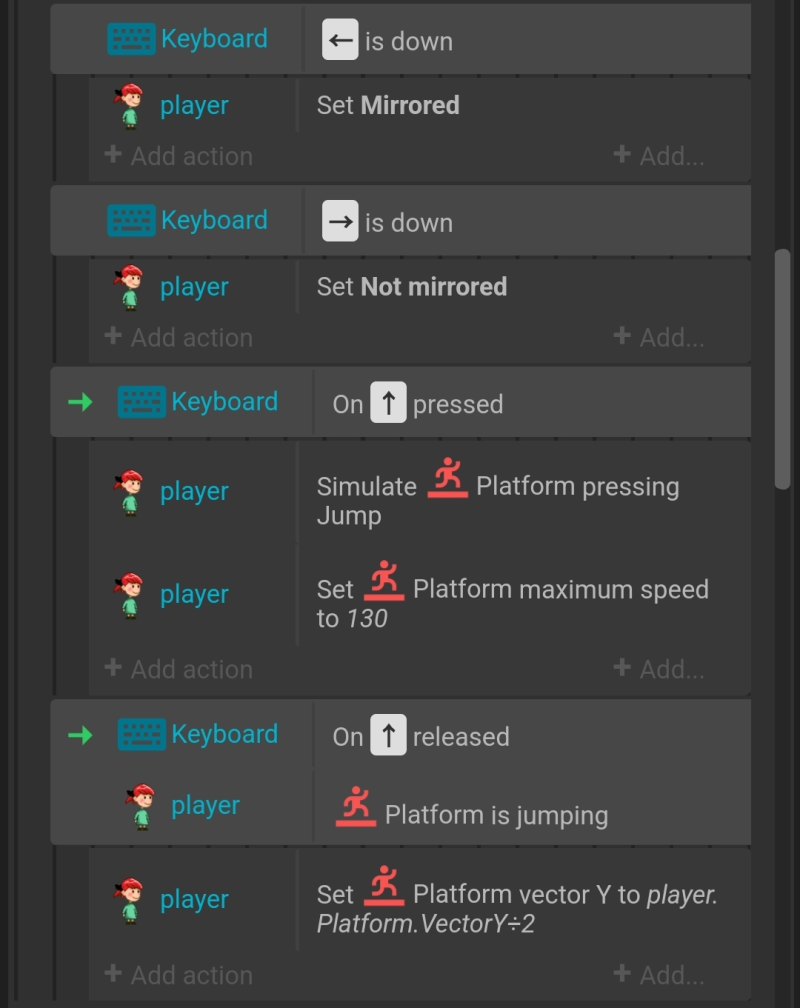800x1008 pixels.
Task: Click green trigger arrow beside 'On released' event
Action: pyautogui.click(x=80, y=735)
